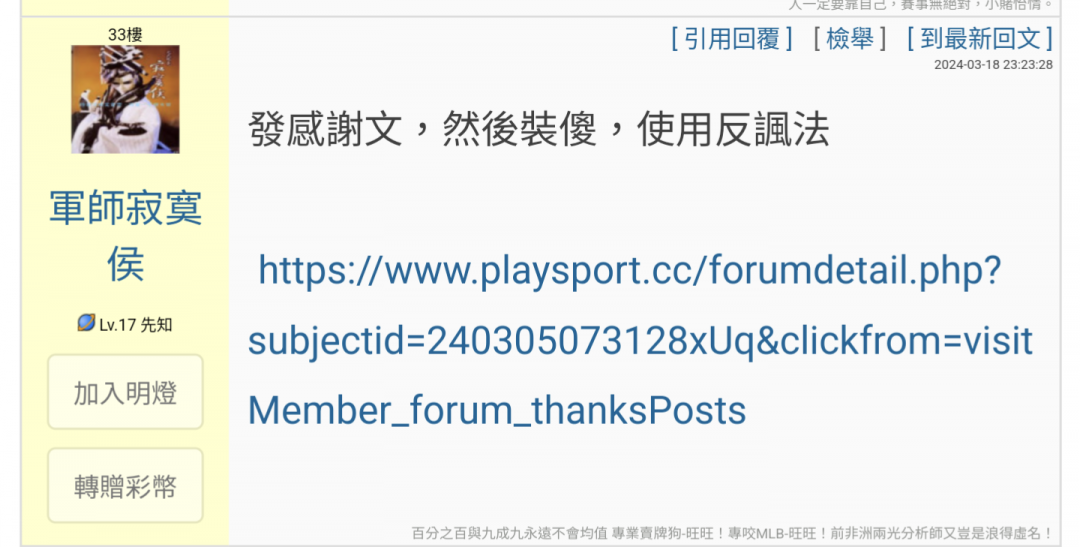Click the 先知 rank title
The height and width of the screenshot is (547, 1080).
tap(156, 324)
